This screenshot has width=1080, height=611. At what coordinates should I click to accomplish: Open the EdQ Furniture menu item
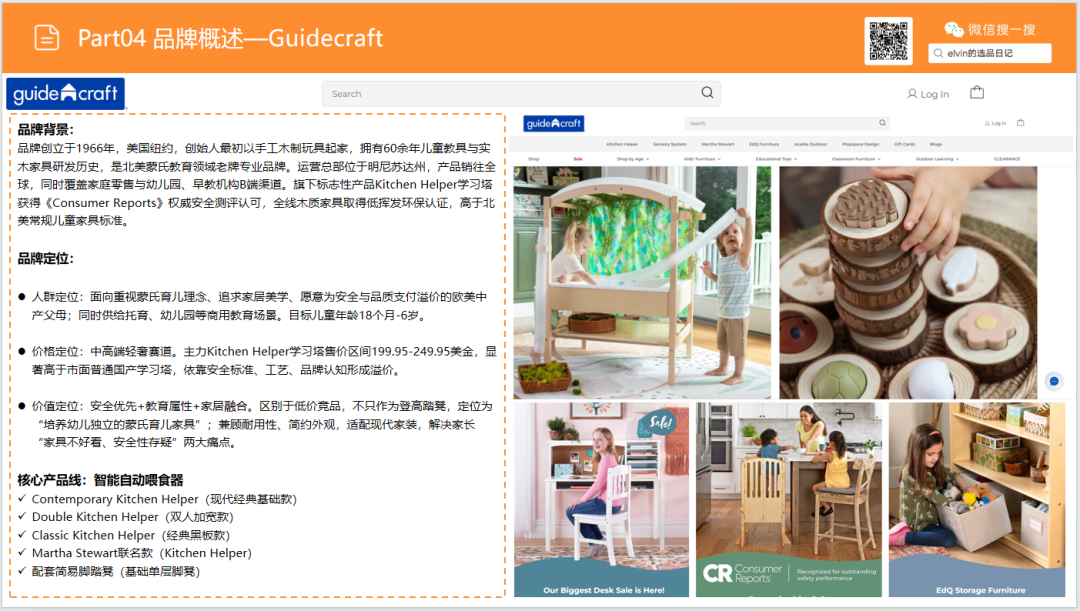click(764, 144)
